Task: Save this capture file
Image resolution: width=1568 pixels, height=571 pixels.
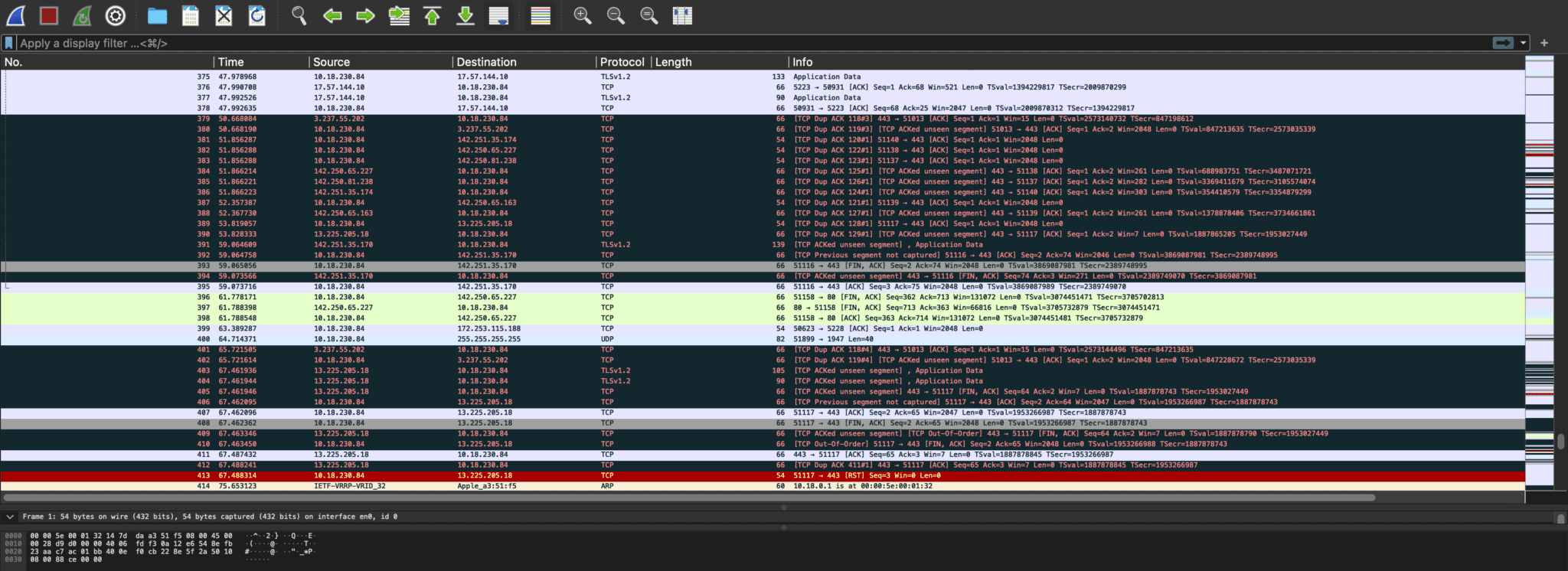Action: pos(191,15)
